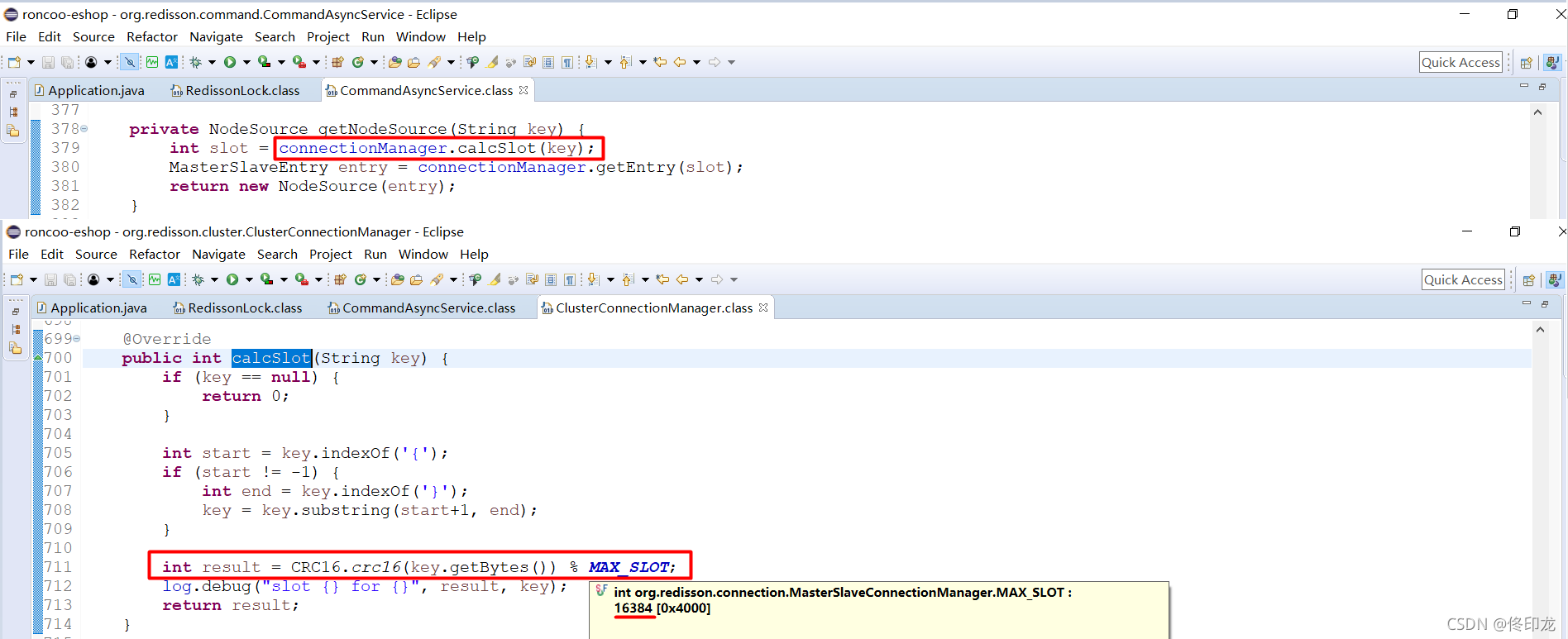Viewport: 1568px width, 639px height.
Task: Click New icon in CommandAsyncService window toolbar
Action: pos(14,62)
